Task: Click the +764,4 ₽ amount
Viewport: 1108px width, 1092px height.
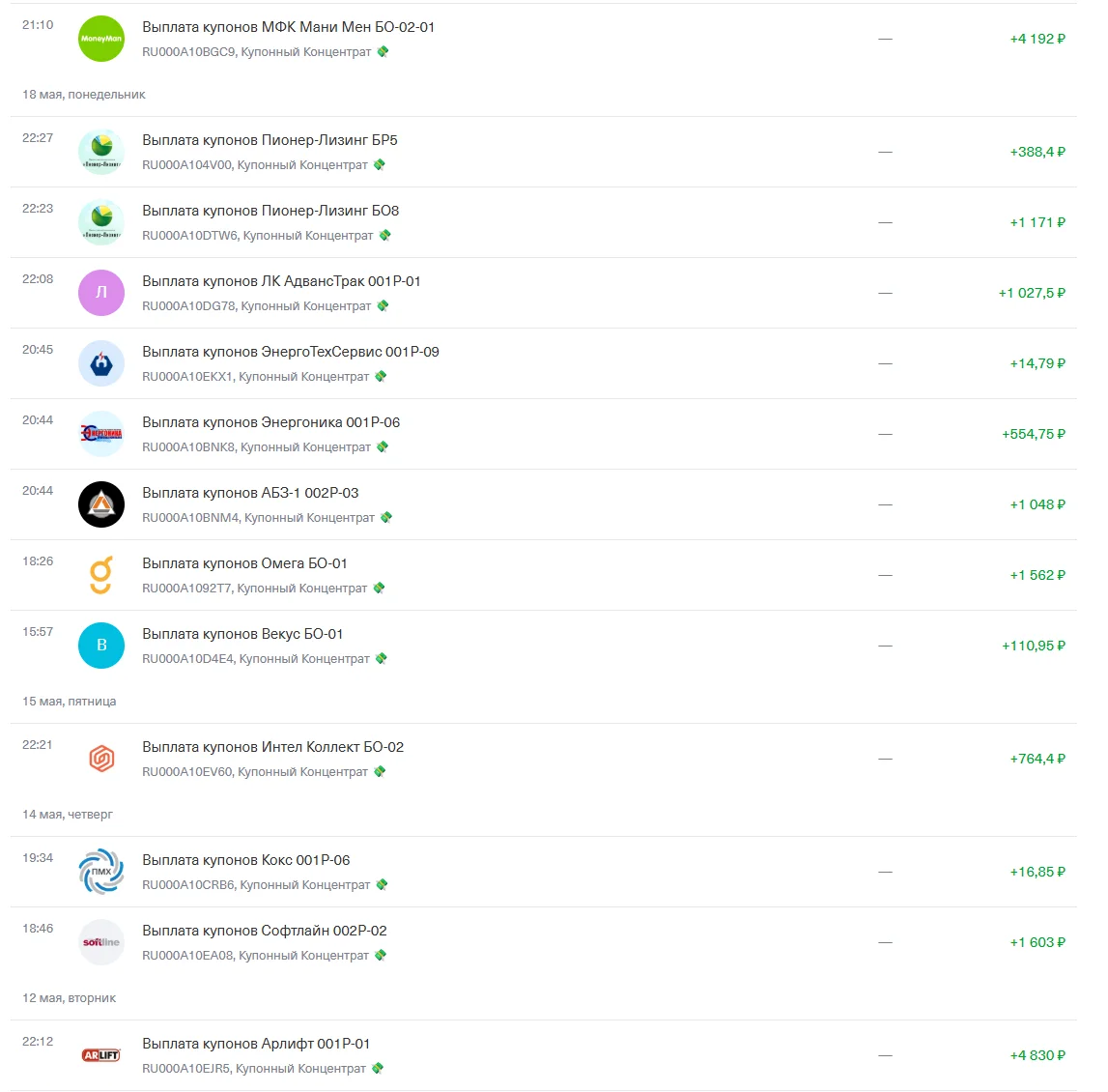Action: click(1037, 759)
